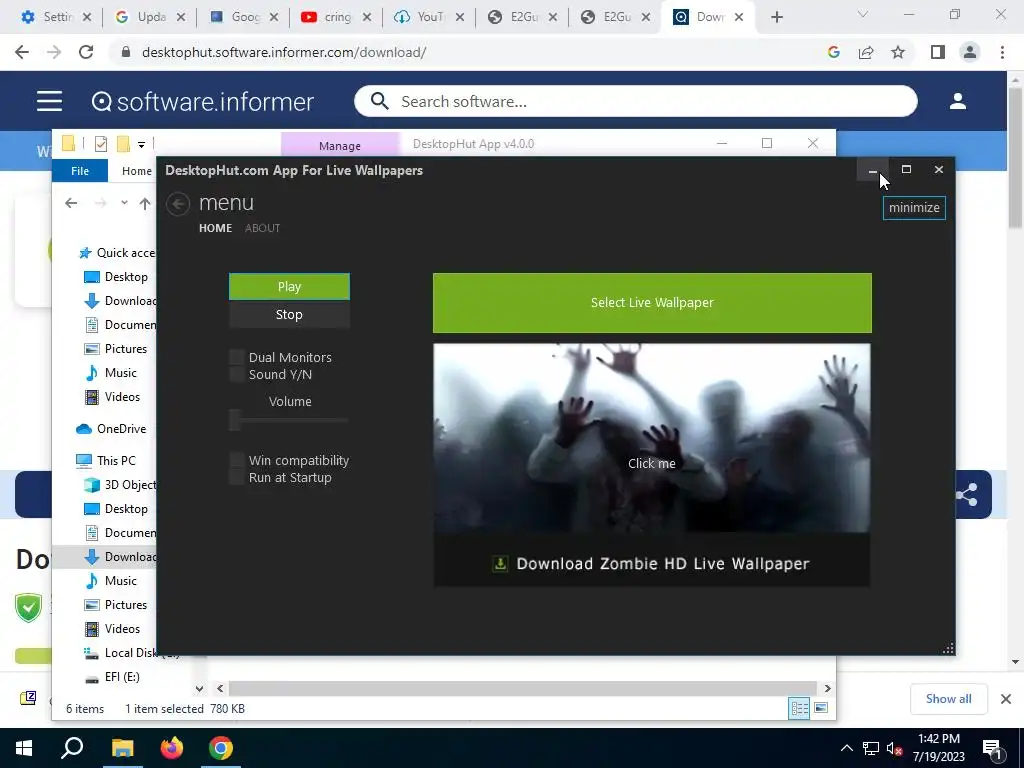Click Google icon in address bar

833,52
